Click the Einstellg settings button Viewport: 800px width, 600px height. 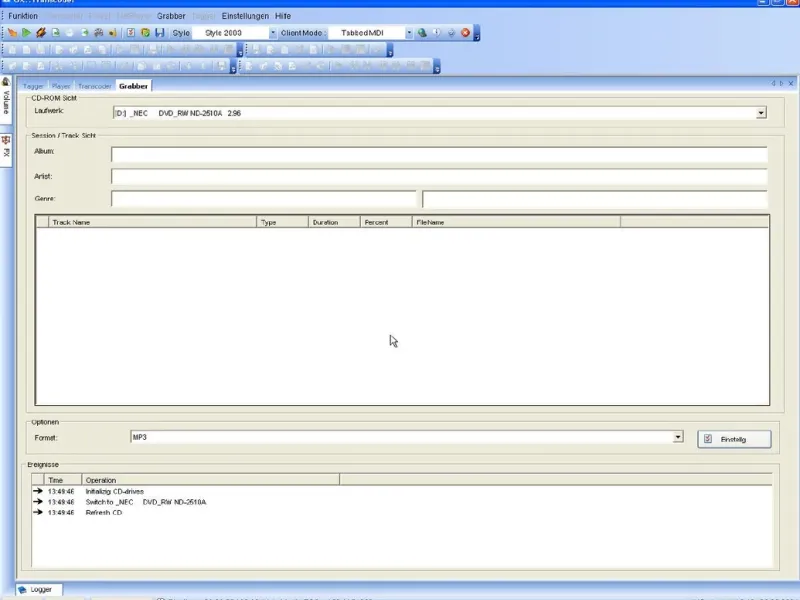pos(734,439)
